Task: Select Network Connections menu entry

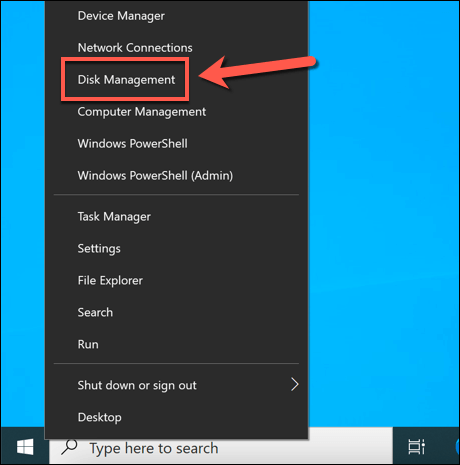Action: 177,48
